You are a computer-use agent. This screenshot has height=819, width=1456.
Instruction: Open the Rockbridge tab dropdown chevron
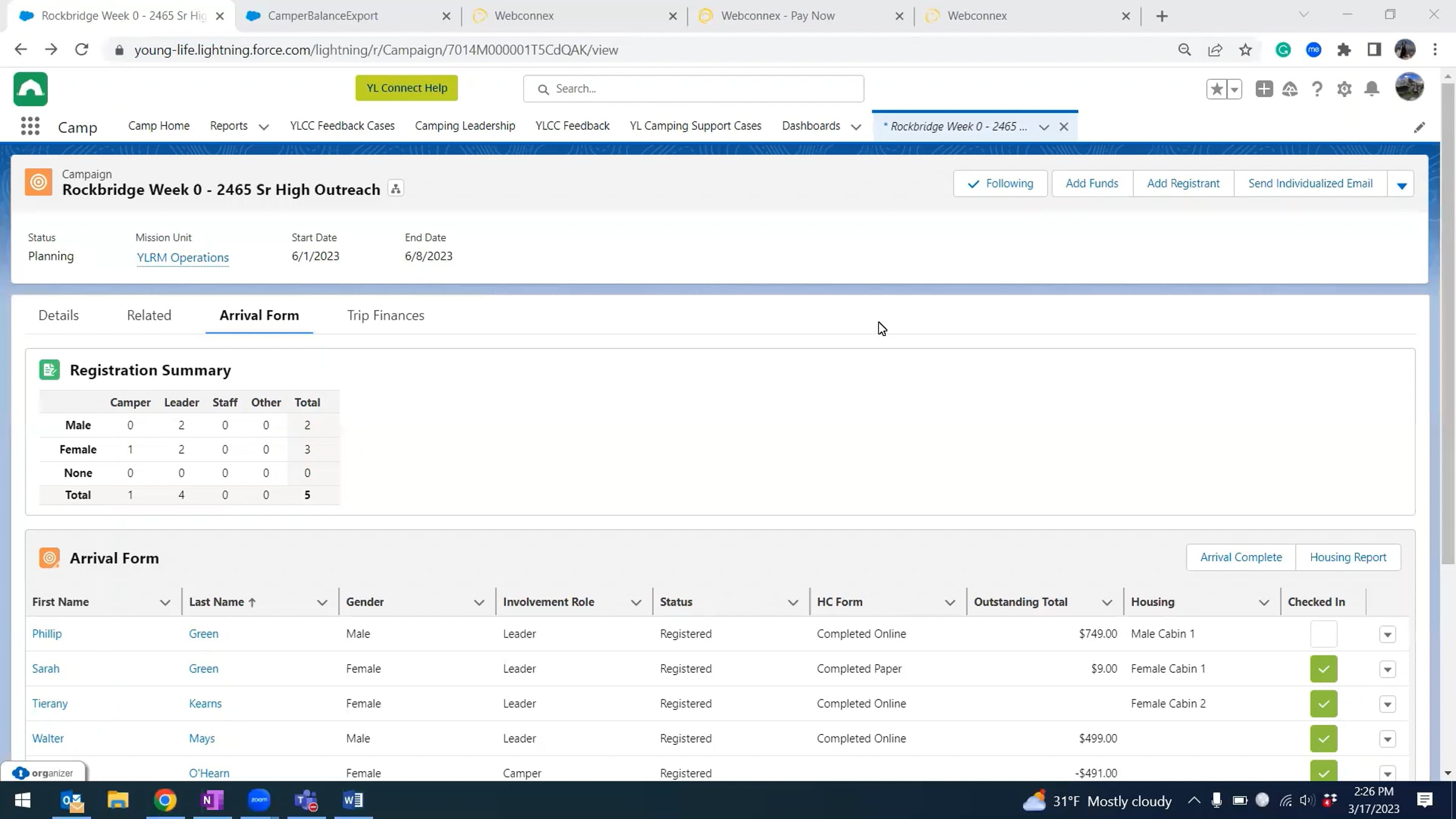tap(1043, 127)
